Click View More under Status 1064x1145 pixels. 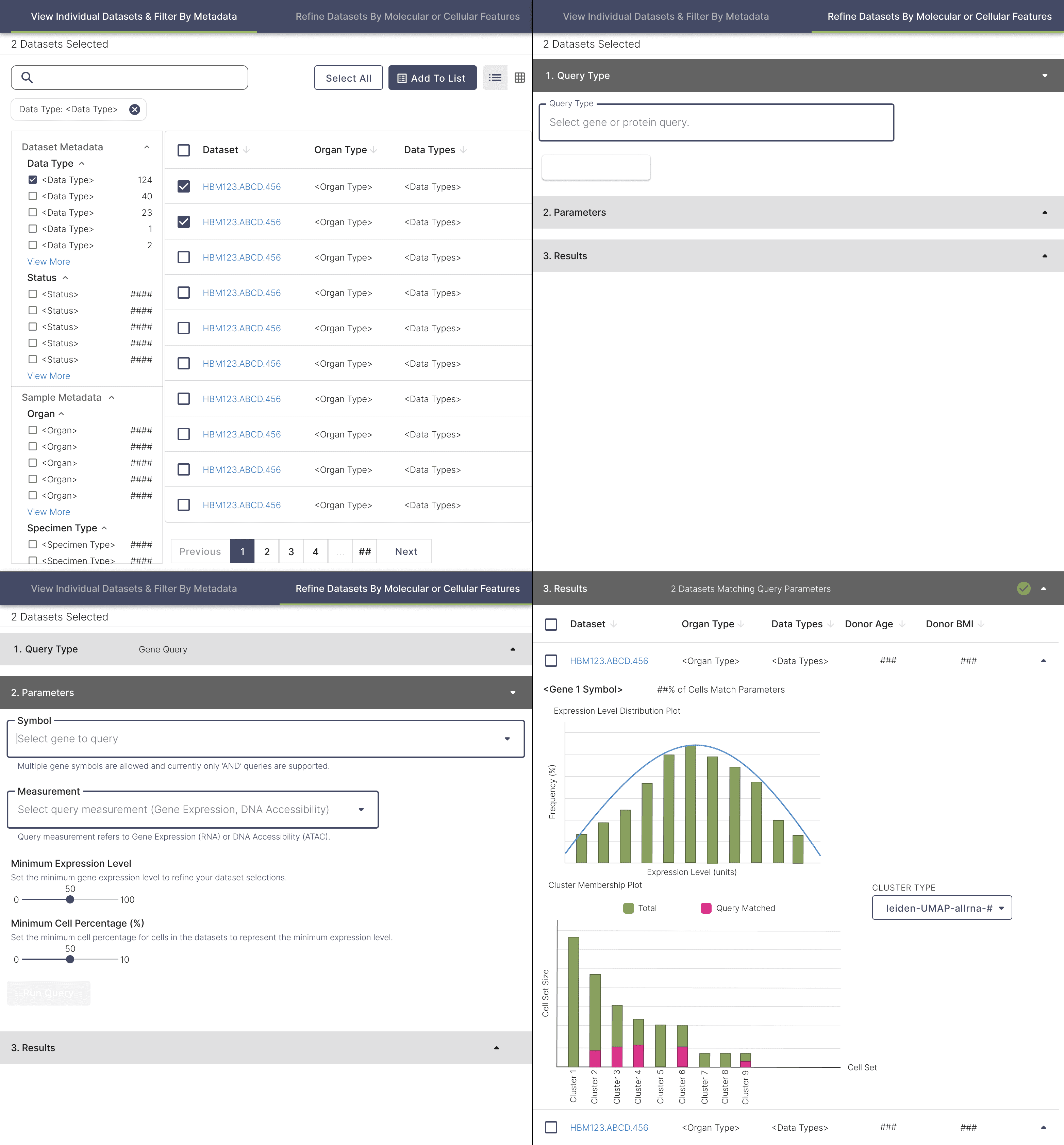coord(48,376)
